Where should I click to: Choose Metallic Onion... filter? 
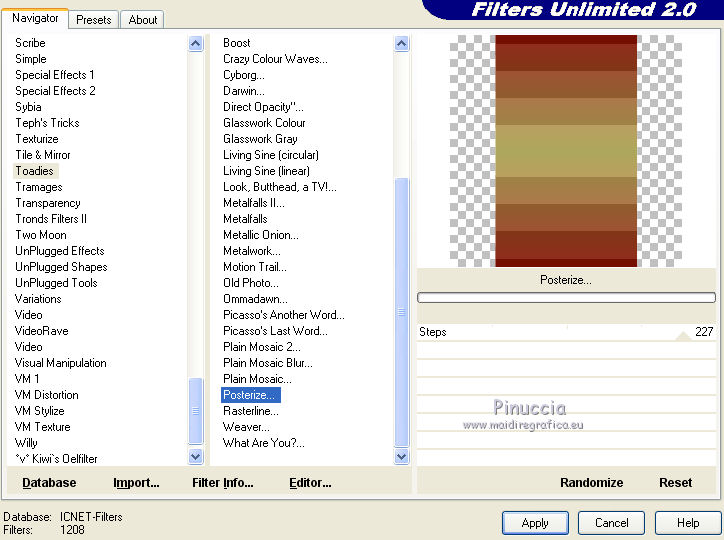tap(261, 235)
